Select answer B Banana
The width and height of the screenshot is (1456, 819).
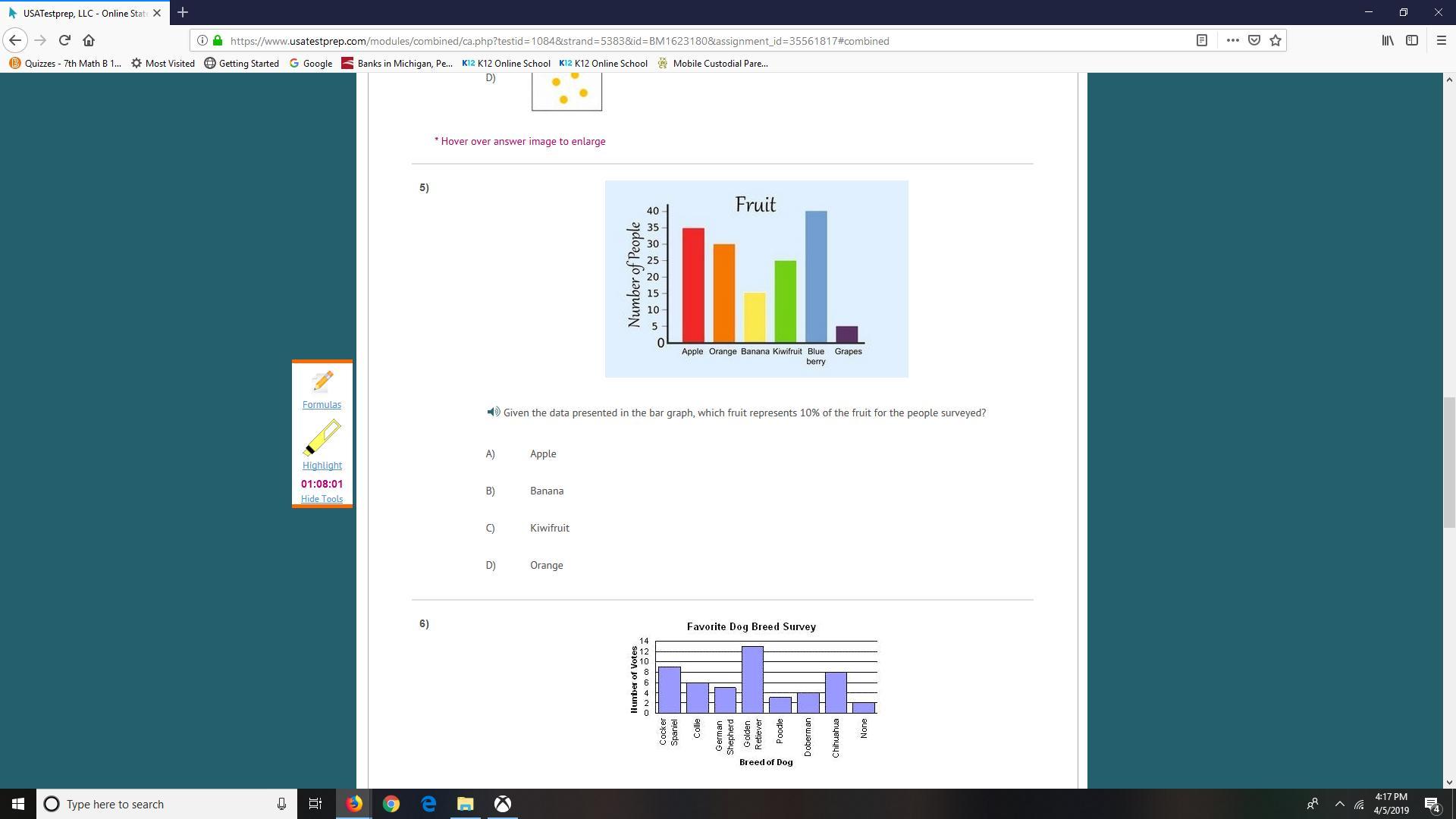(546, 491)
